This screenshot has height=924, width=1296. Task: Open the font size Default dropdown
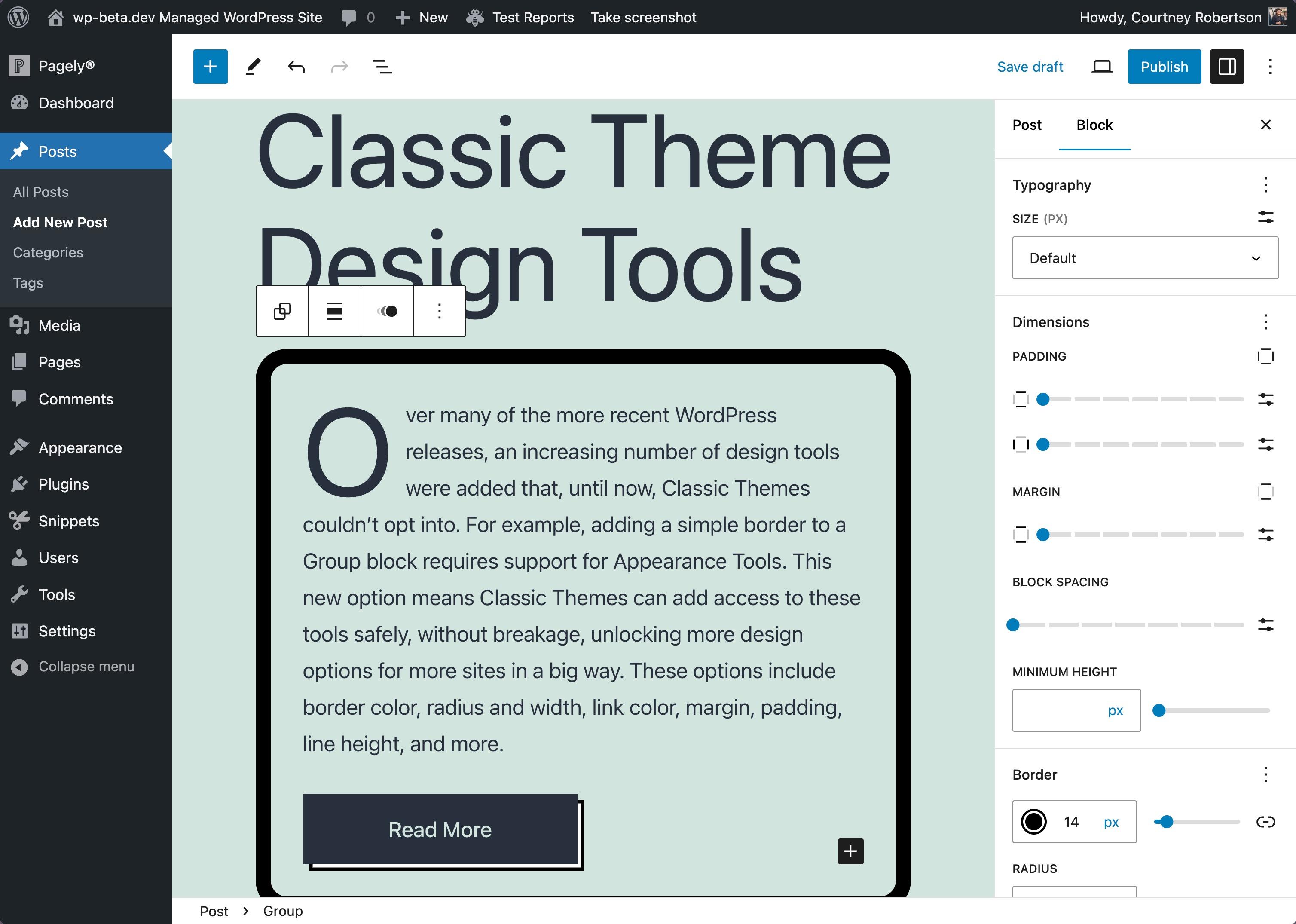click(x=1145, y=258)
